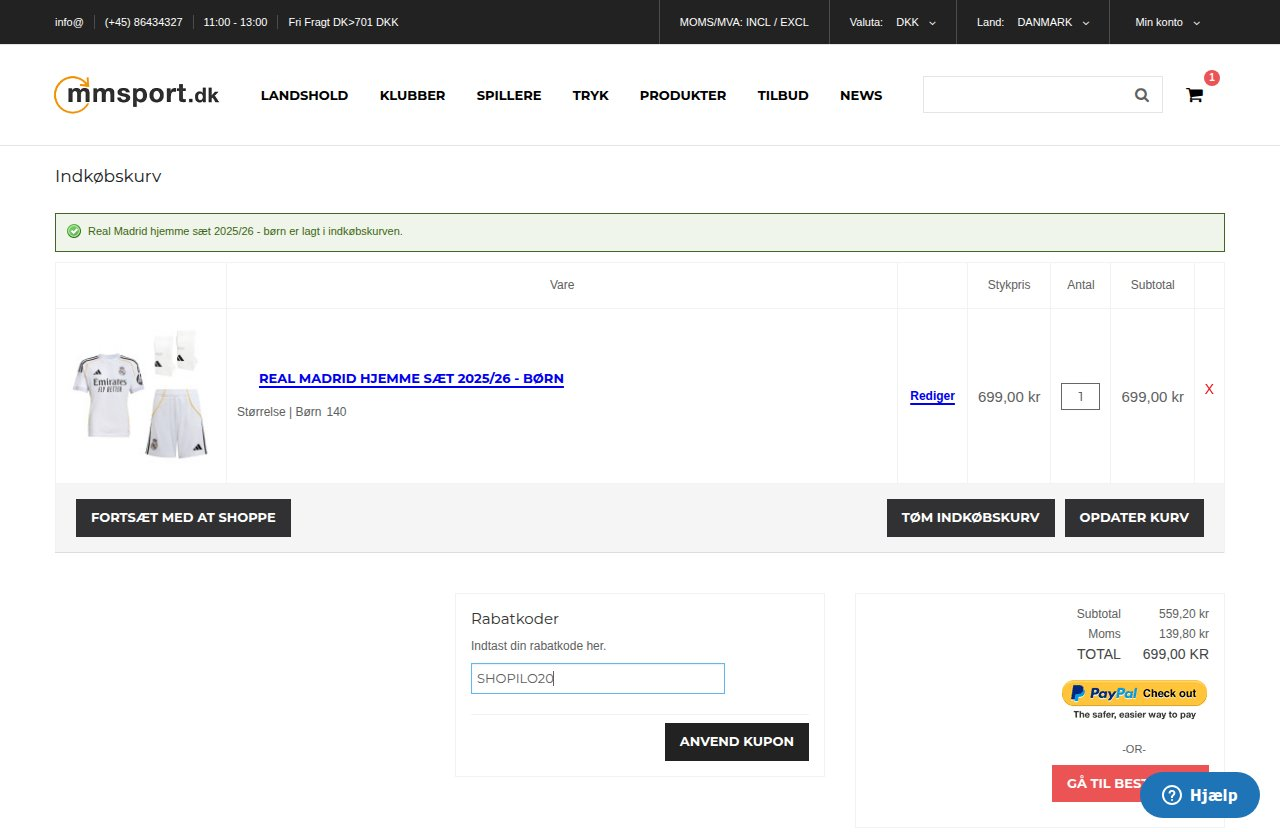Screen dimensions: 1280x832
Task: Click the Størrelse Børn 140 text
Action: point(292,412)
